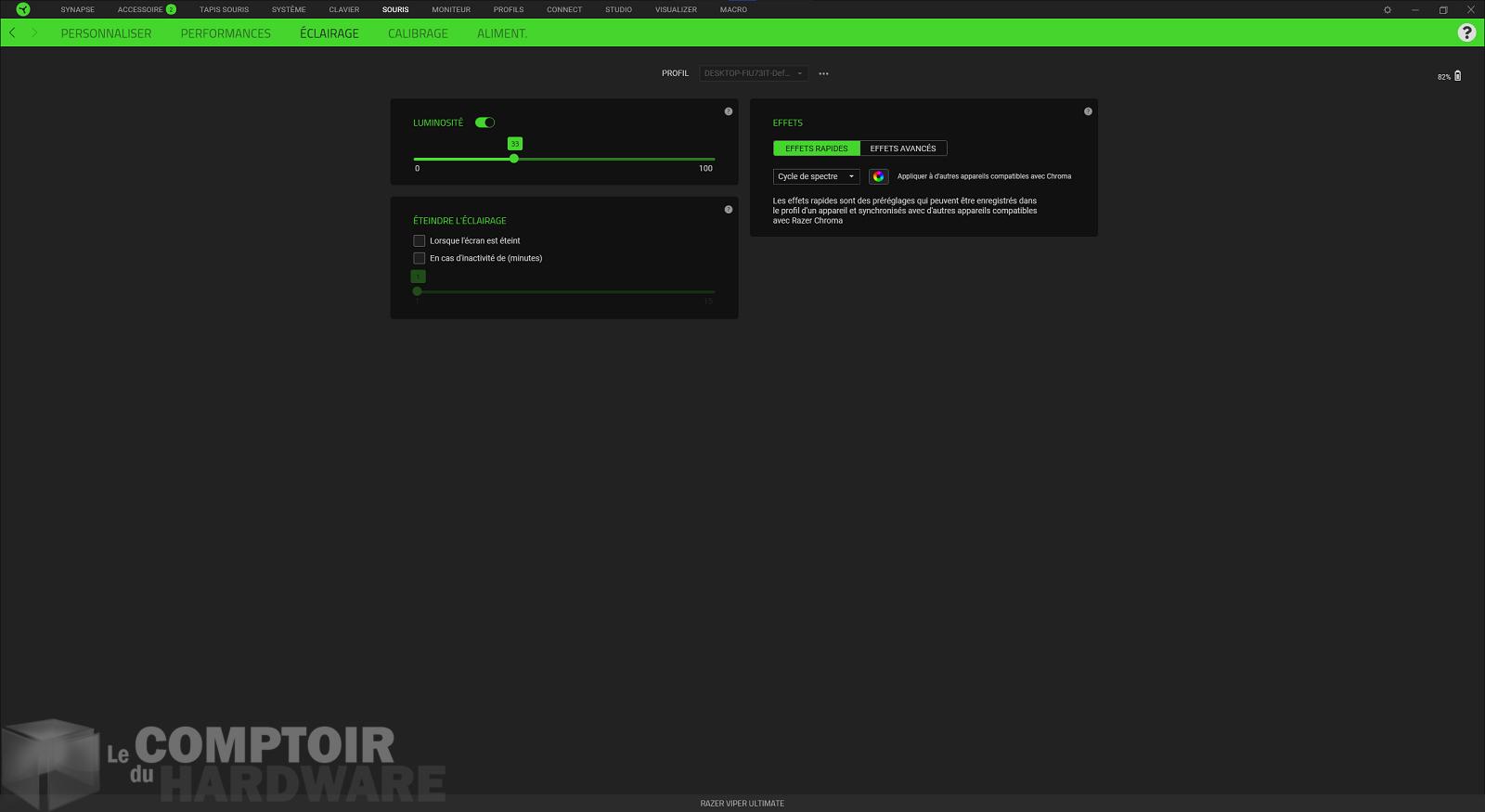Click the 82% battery percentage text
Viewport: 1485px width, 812px height.
click(1444, 77)
